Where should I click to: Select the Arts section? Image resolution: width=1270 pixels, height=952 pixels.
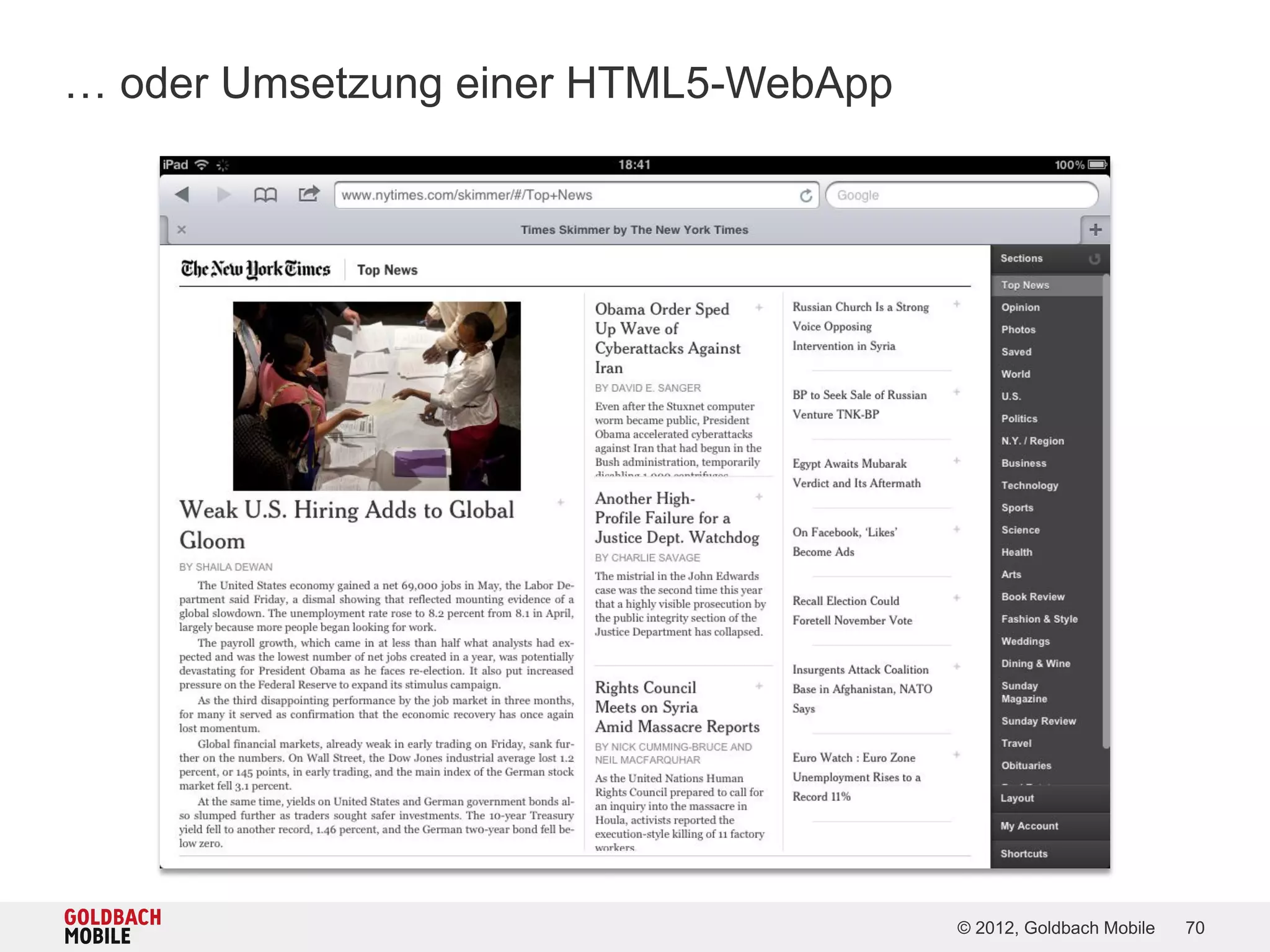pos(1011,575)
